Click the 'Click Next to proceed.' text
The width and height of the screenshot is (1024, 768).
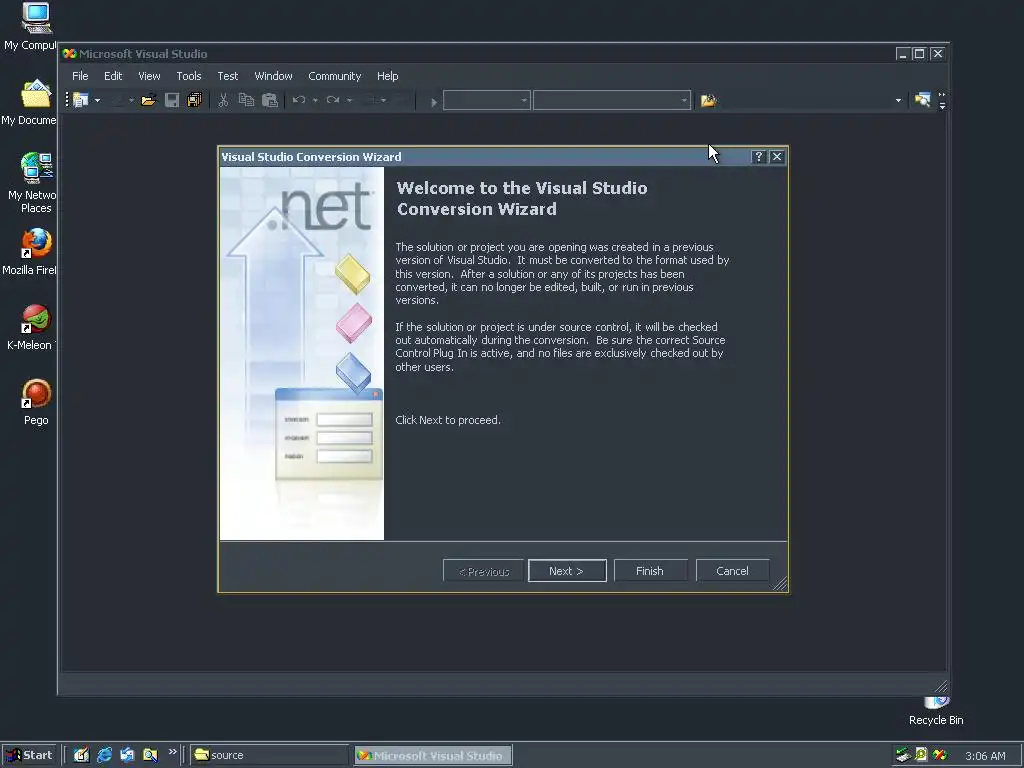pyautogui.click(x=448, y=420)
